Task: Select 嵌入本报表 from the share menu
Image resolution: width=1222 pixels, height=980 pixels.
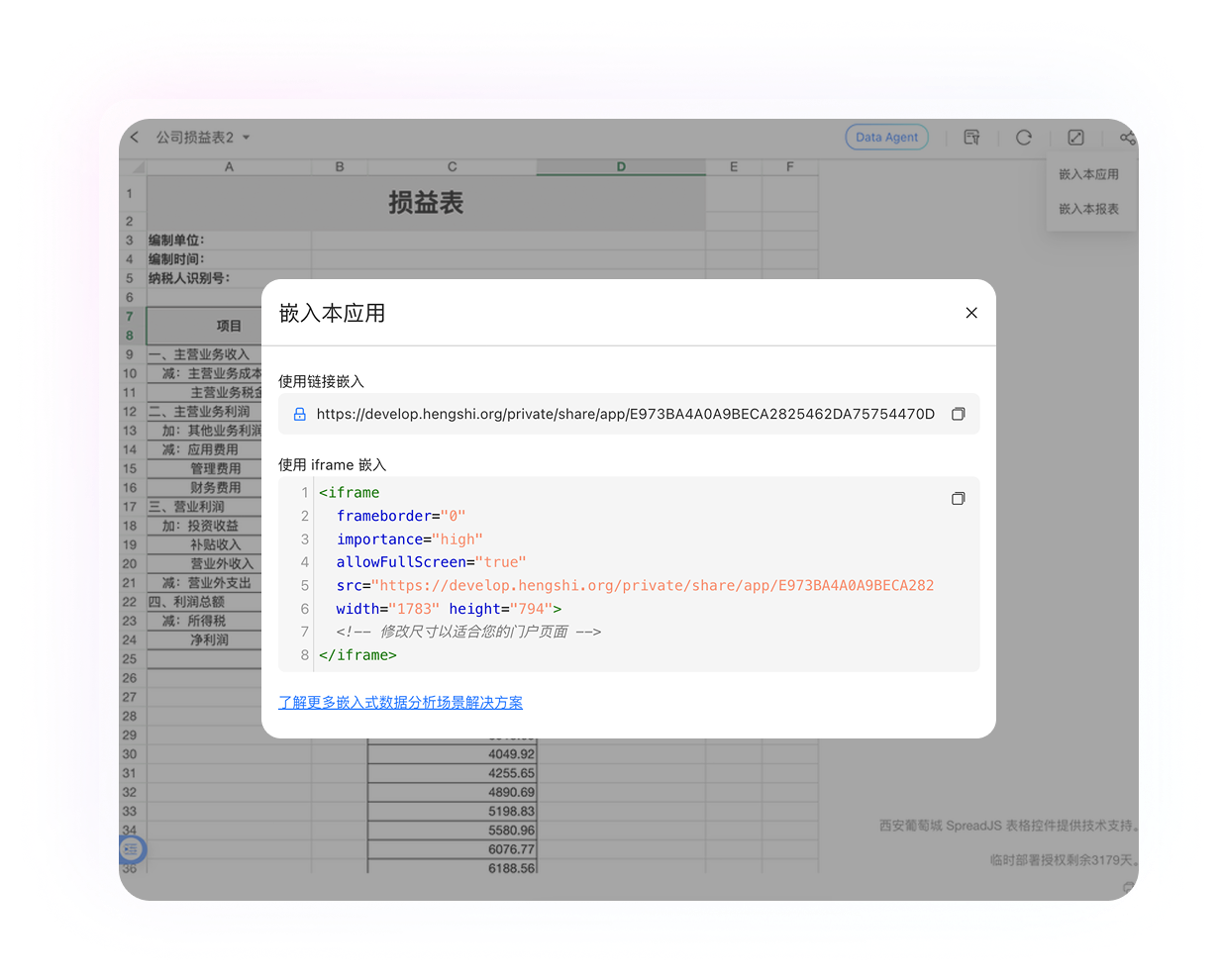Action: (x=1090, y=209)
